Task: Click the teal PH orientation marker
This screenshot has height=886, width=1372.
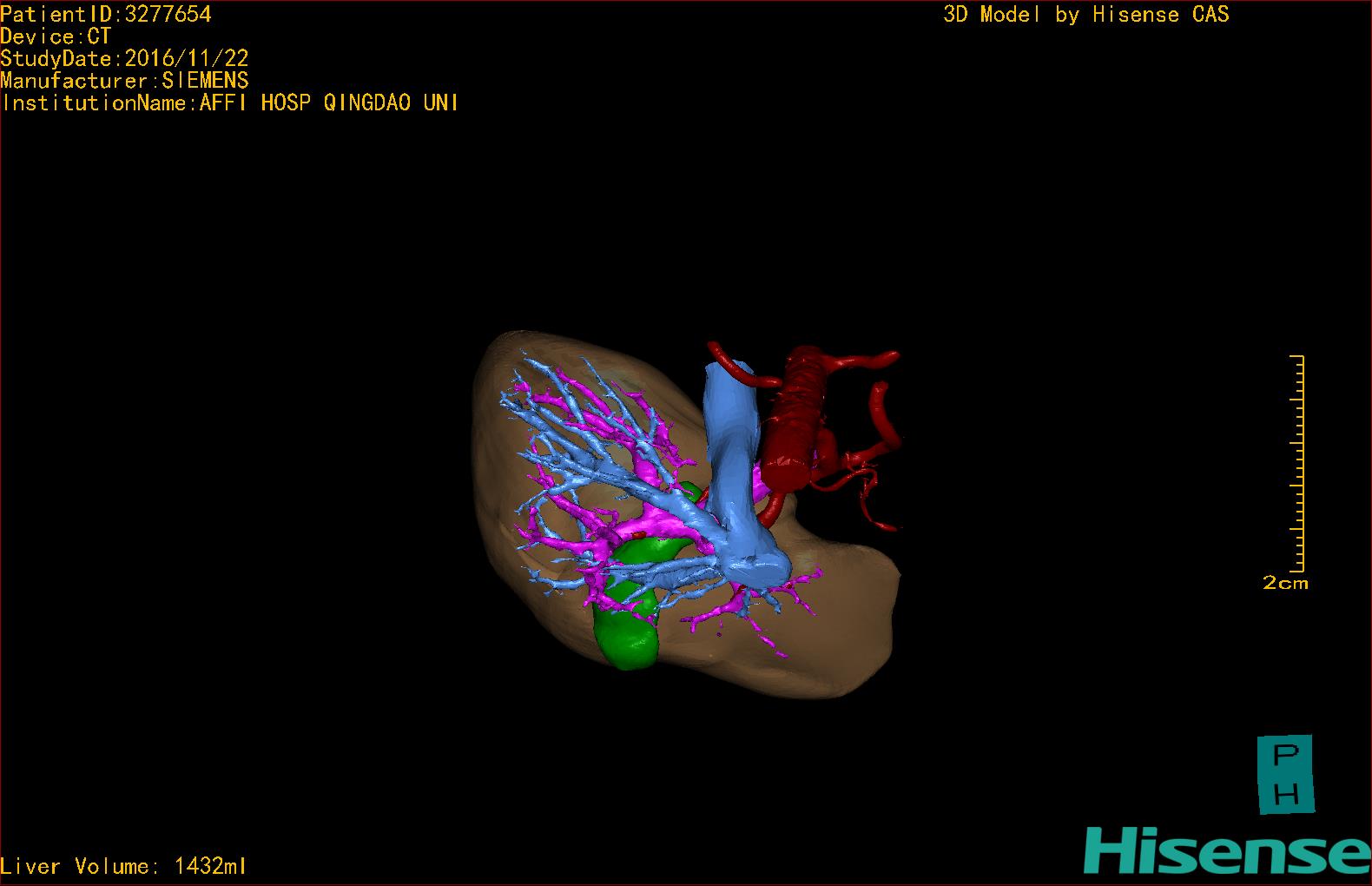Action: click(x=1285, y=775)
